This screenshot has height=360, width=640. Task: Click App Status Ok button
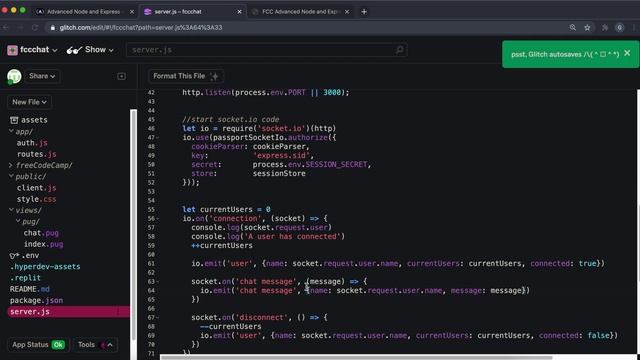(38, 345)
